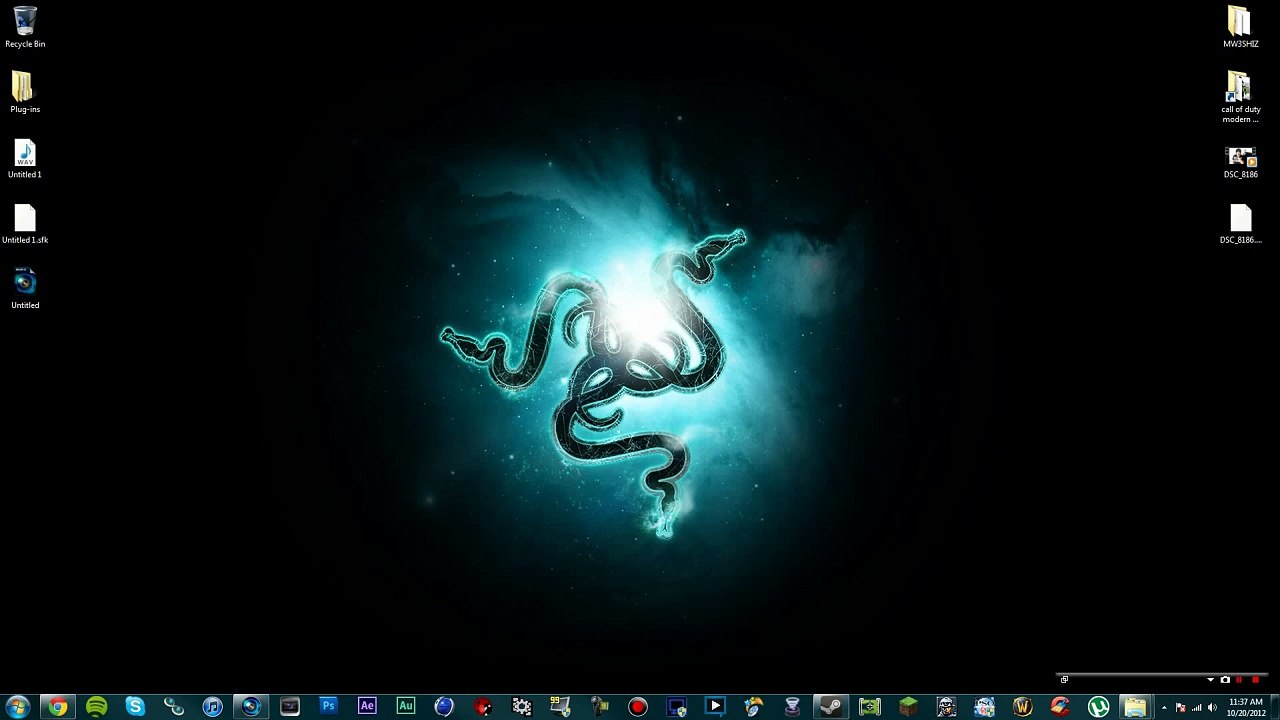Image resolution: width=1280 pixels, height=720 pixels.
Task: Select the call of duty modern shortcut
Action: pyautogui.click(x=1240, y=97)
